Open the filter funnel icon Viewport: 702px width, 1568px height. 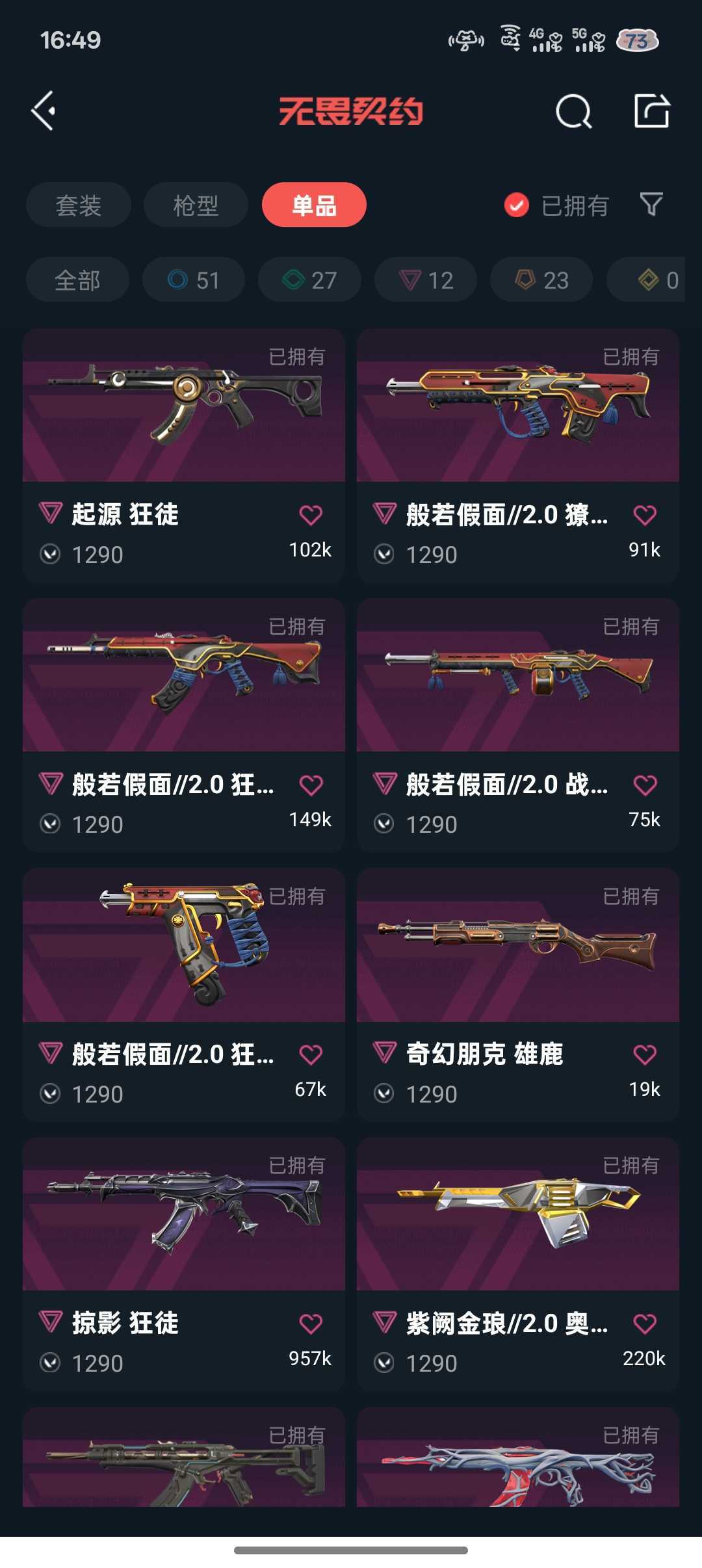pyautogui.click(x=651, y=205)
